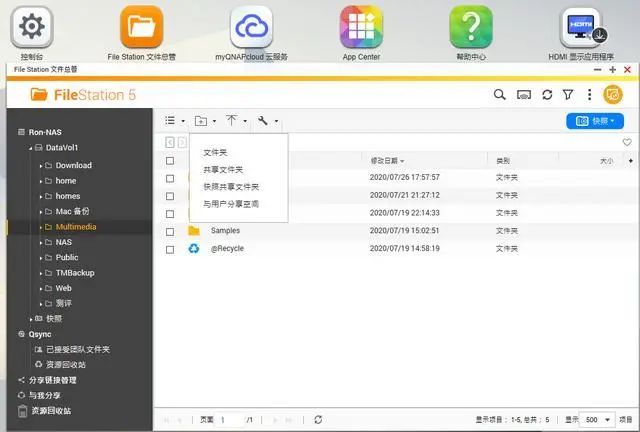Select the NAS folder in the tree
The height and width of the screenshot is (432, 640).
tap(64, 242)
